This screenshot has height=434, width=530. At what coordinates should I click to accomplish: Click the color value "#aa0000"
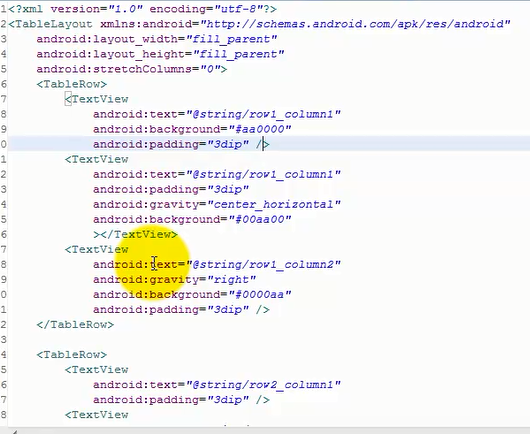coord(260,129)
